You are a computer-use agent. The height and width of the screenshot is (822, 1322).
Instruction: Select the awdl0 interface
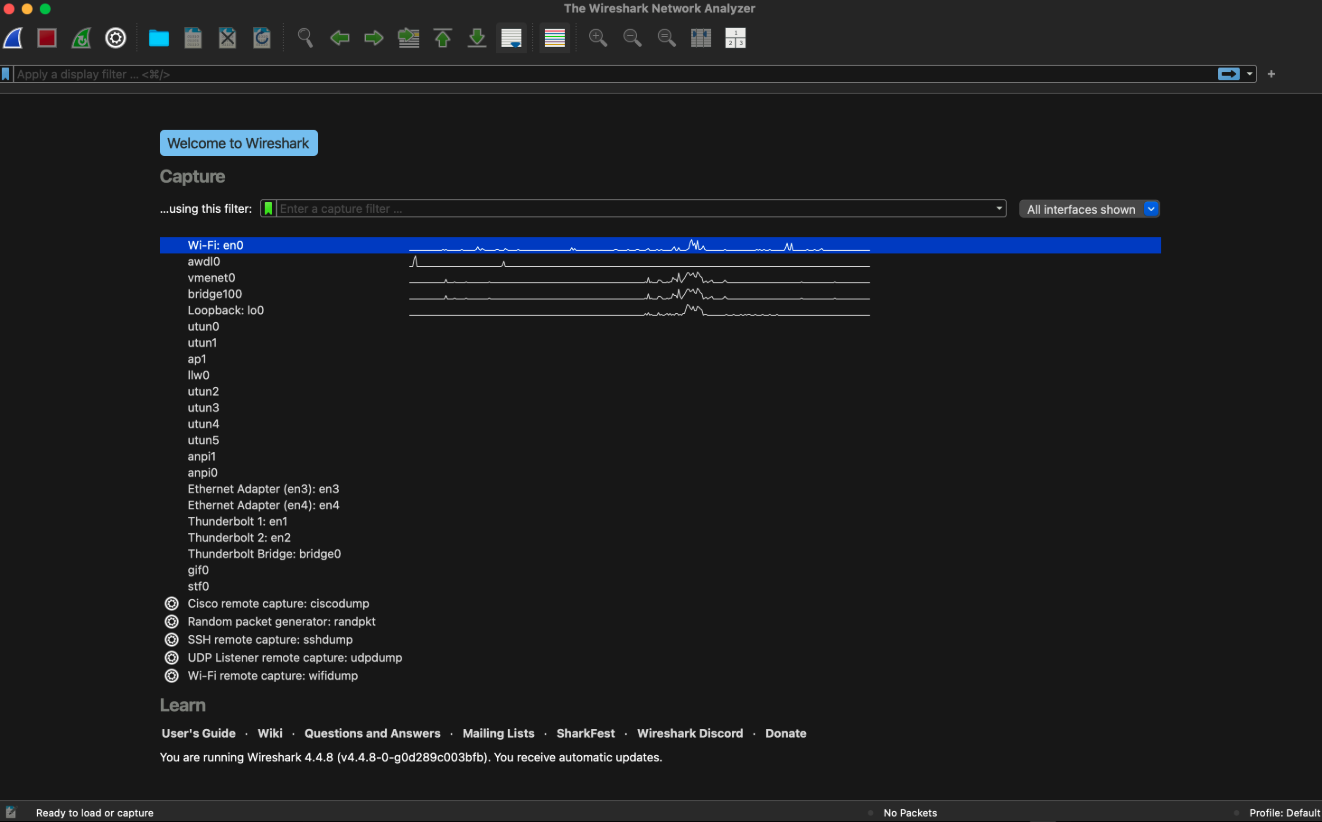[660, 262]
